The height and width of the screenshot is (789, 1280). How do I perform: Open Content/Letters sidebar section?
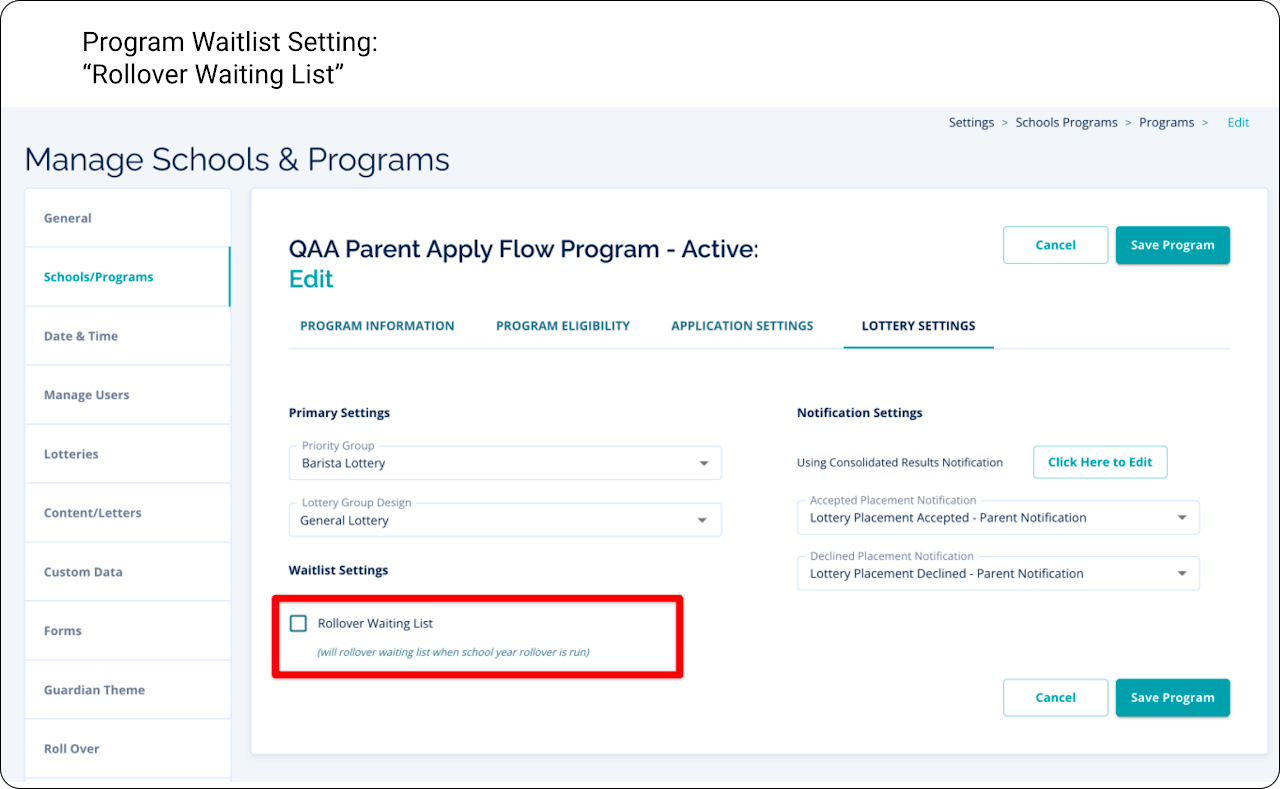point(93,513)
